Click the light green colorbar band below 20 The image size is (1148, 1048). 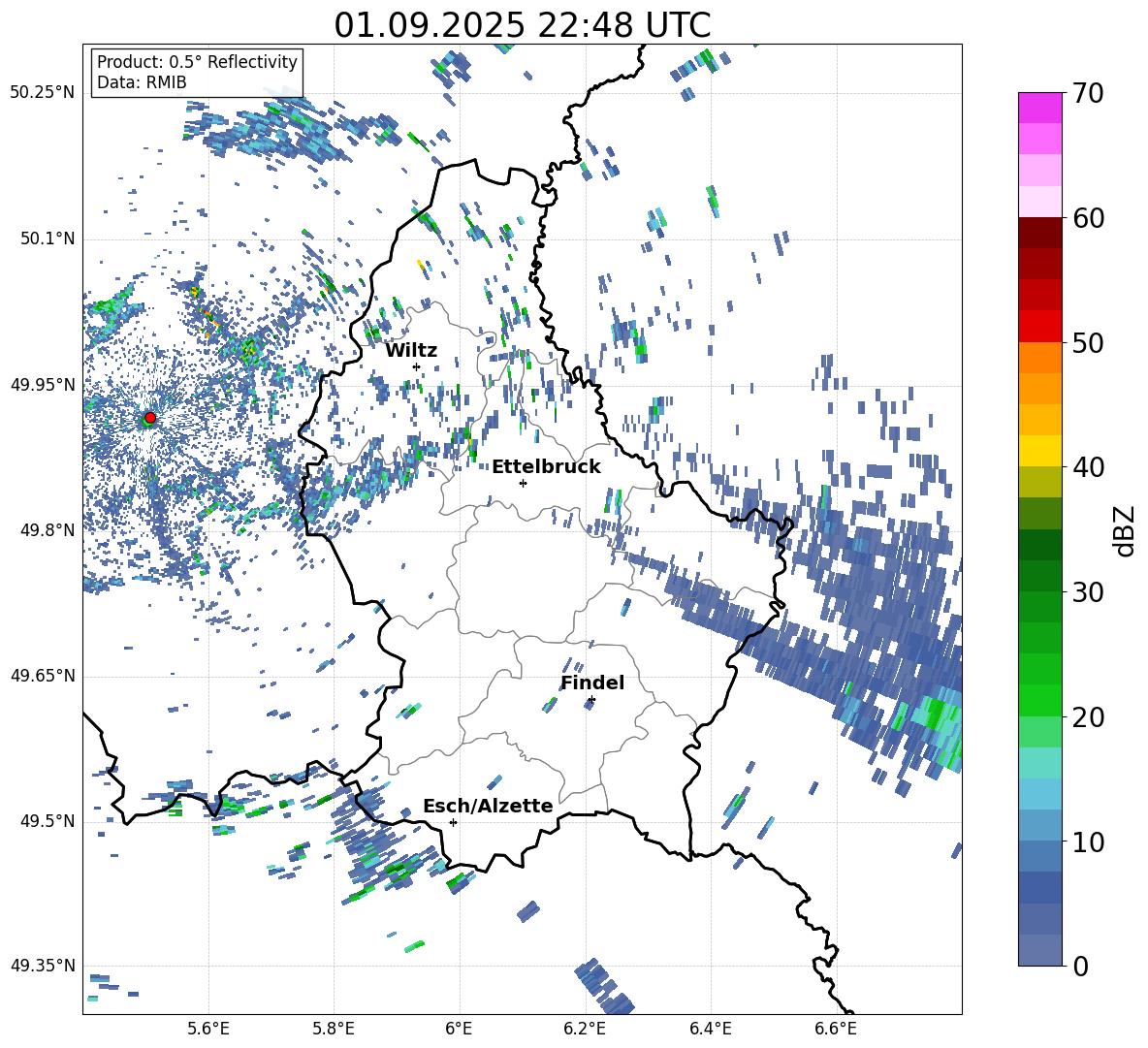[1039, 732]
